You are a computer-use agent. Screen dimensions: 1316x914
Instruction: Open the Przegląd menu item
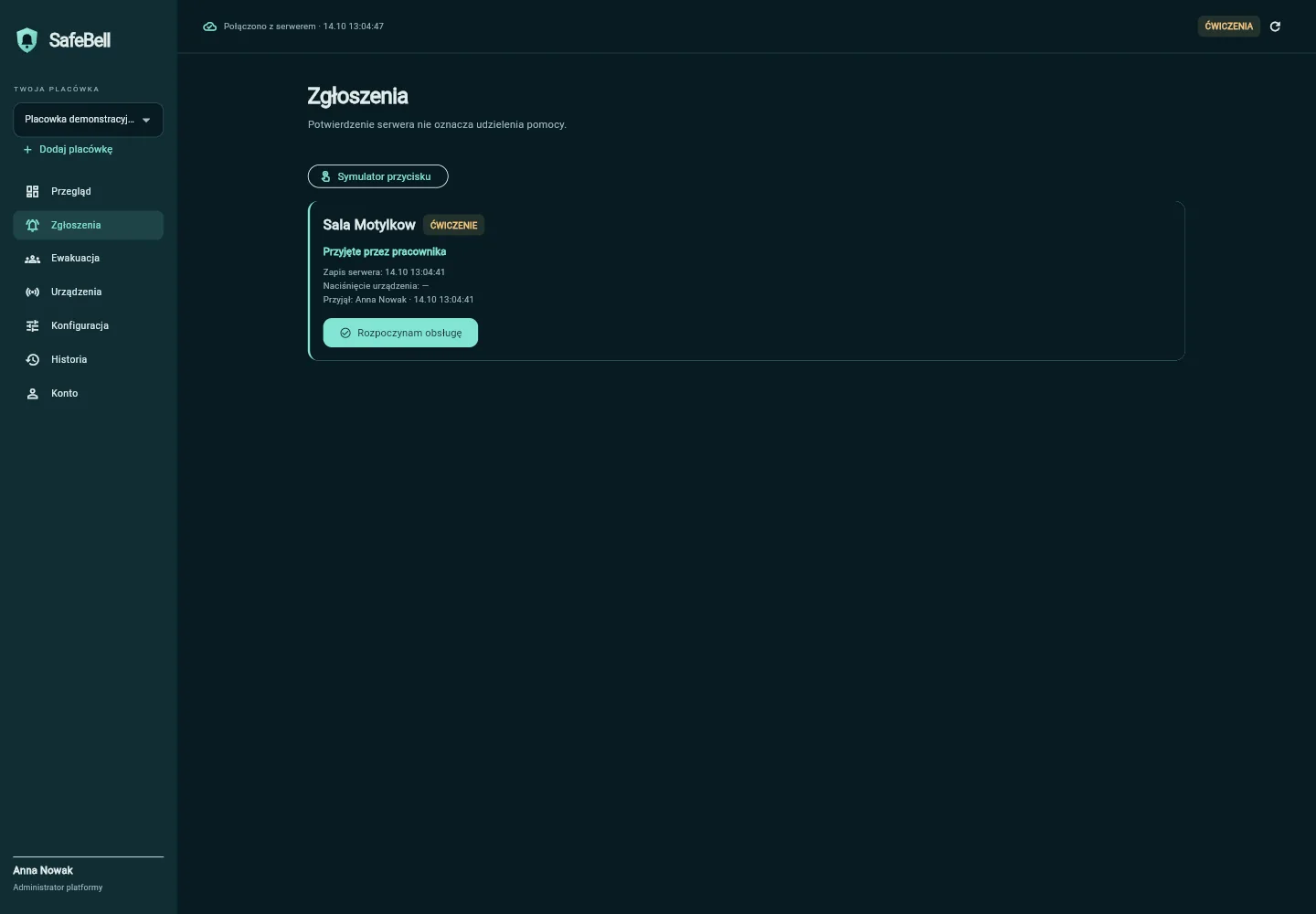pos(89,192)
